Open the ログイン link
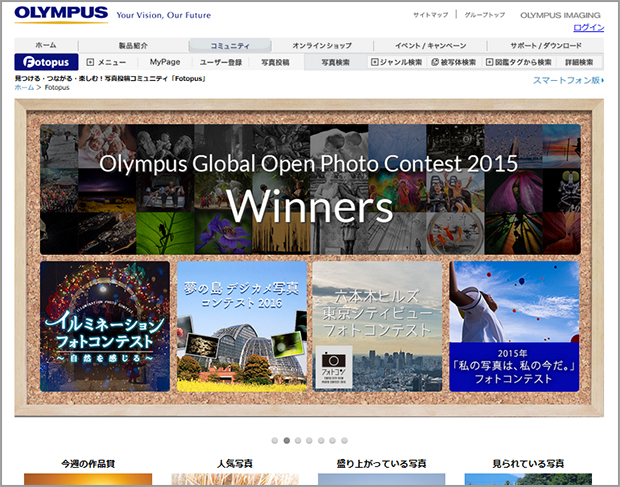Screen dimensions: 620x487 tap(589, 27)
